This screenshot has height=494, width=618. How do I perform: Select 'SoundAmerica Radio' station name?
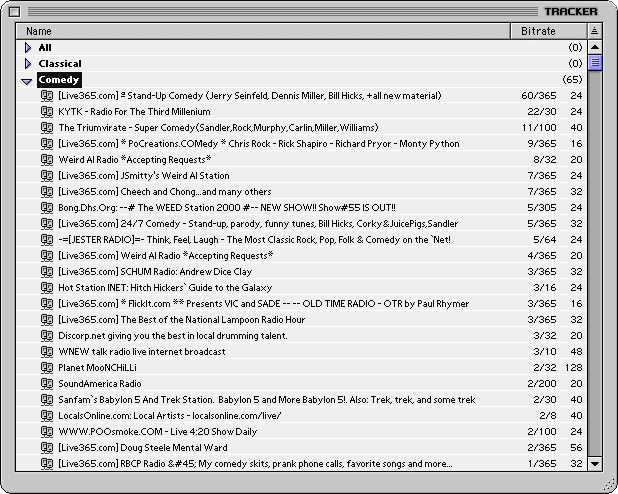point(100,384)
